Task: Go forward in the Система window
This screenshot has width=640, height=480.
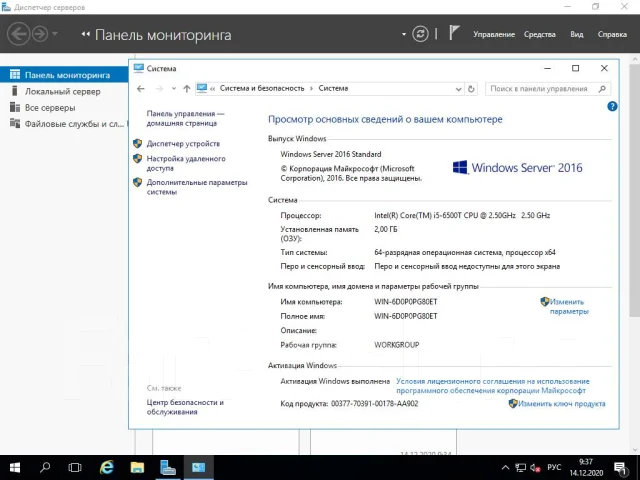Action: click(x=160, y=89)
